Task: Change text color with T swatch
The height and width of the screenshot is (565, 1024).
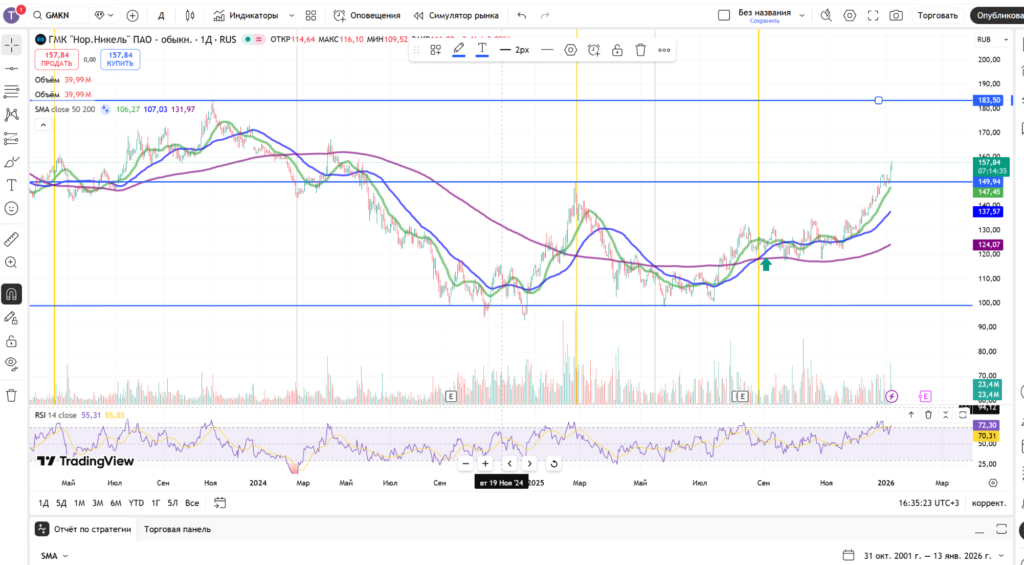Action: pos(482,50)
